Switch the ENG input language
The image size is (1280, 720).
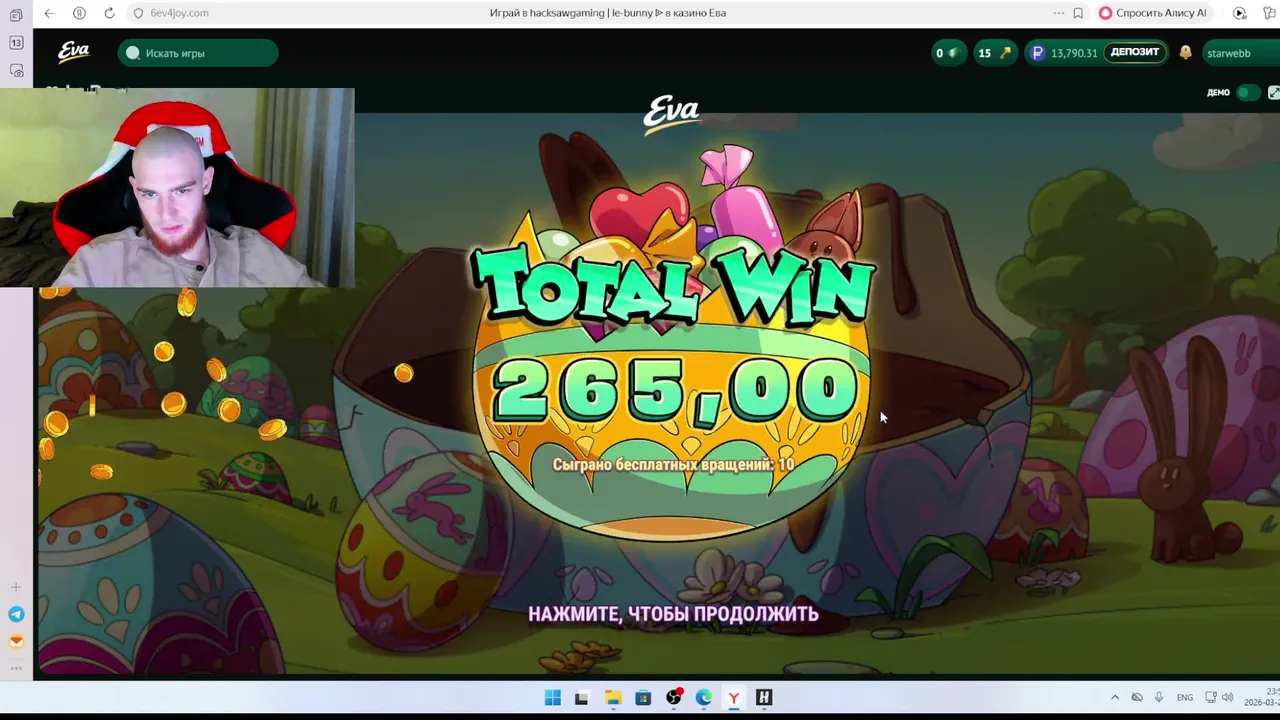[x=1185, y=697]
